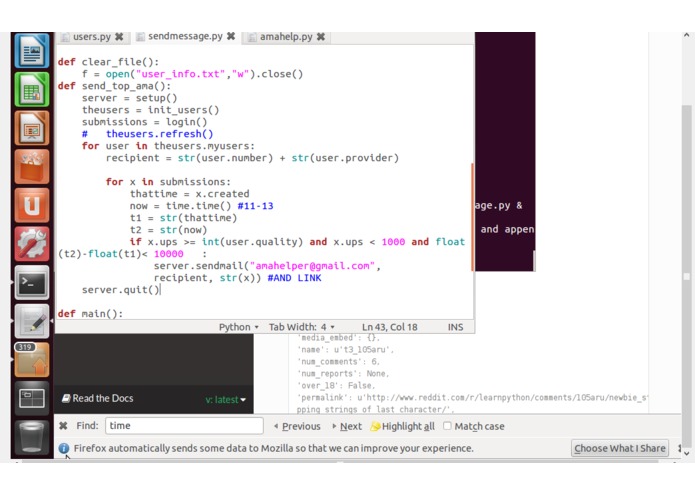Screen dimensions: 695x494
Task: Open Update Manager icon showing 319
Action: click(x=32, y=359)
